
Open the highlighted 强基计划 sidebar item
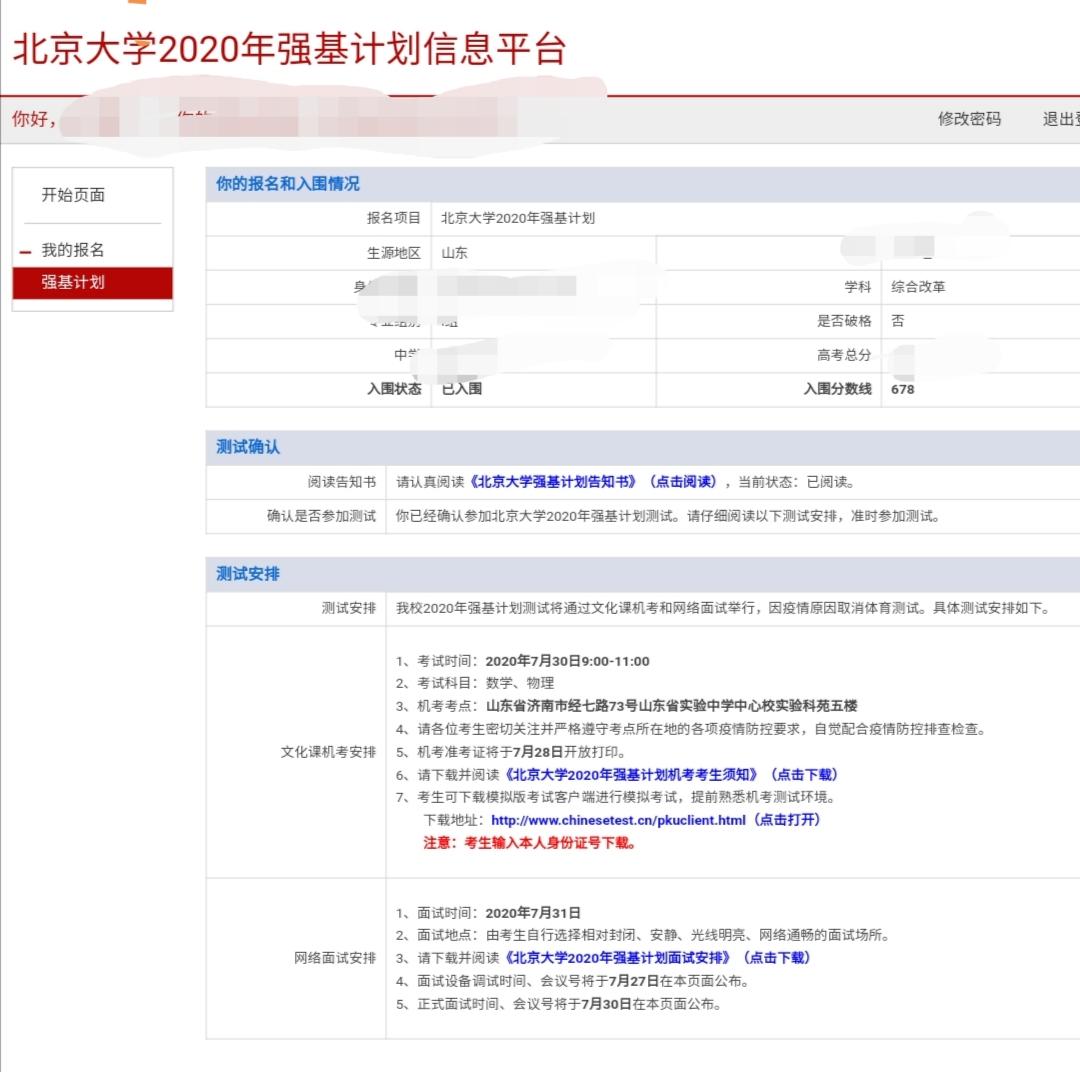73,282
